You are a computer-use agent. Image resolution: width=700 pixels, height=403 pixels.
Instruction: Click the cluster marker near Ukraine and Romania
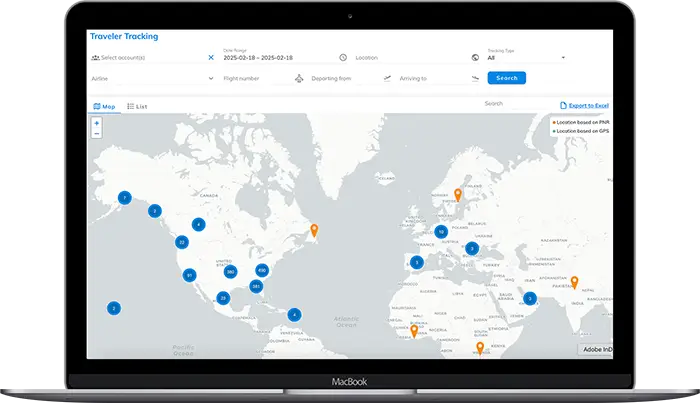point(472,249)
